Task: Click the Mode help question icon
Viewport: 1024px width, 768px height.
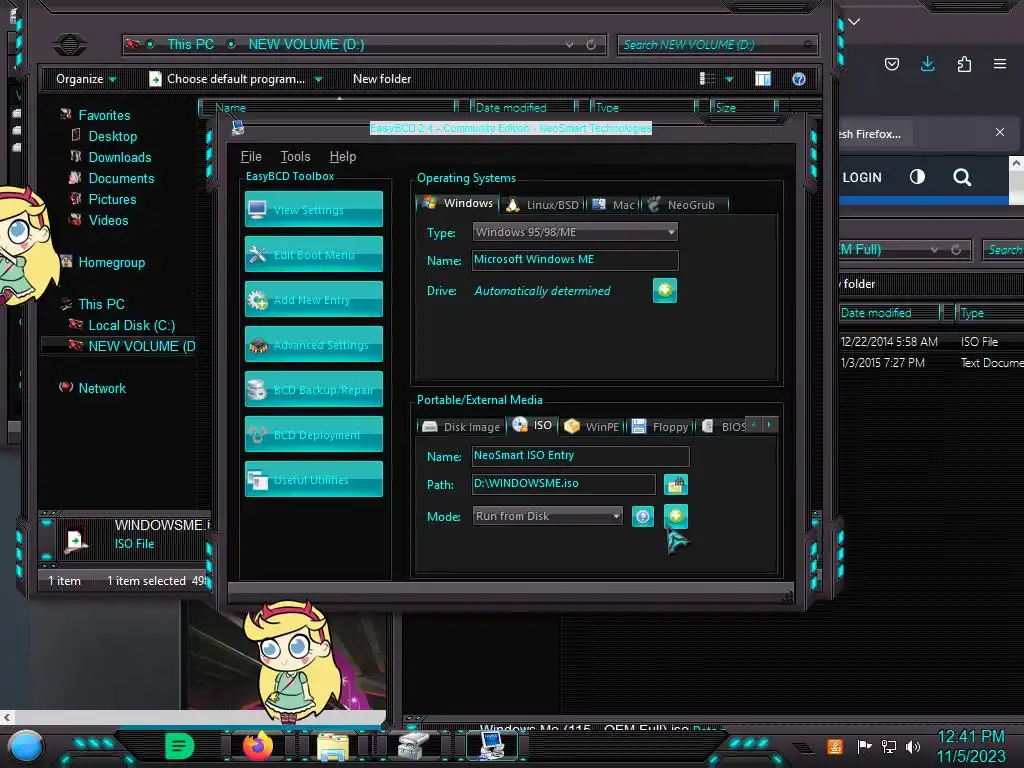Action: (643, 517)
